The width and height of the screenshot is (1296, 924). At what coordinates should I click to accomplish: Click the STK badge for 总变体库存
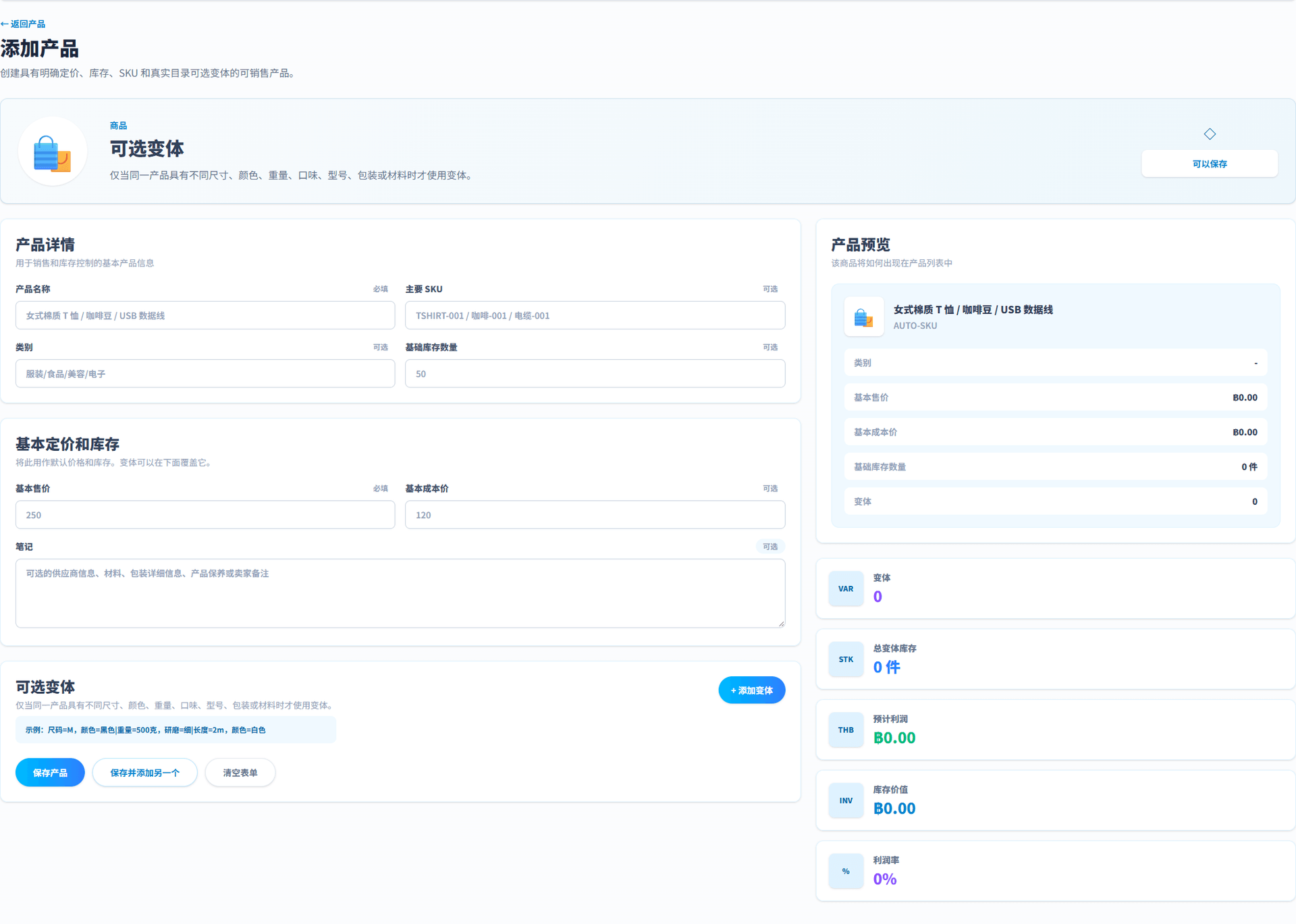846,659
